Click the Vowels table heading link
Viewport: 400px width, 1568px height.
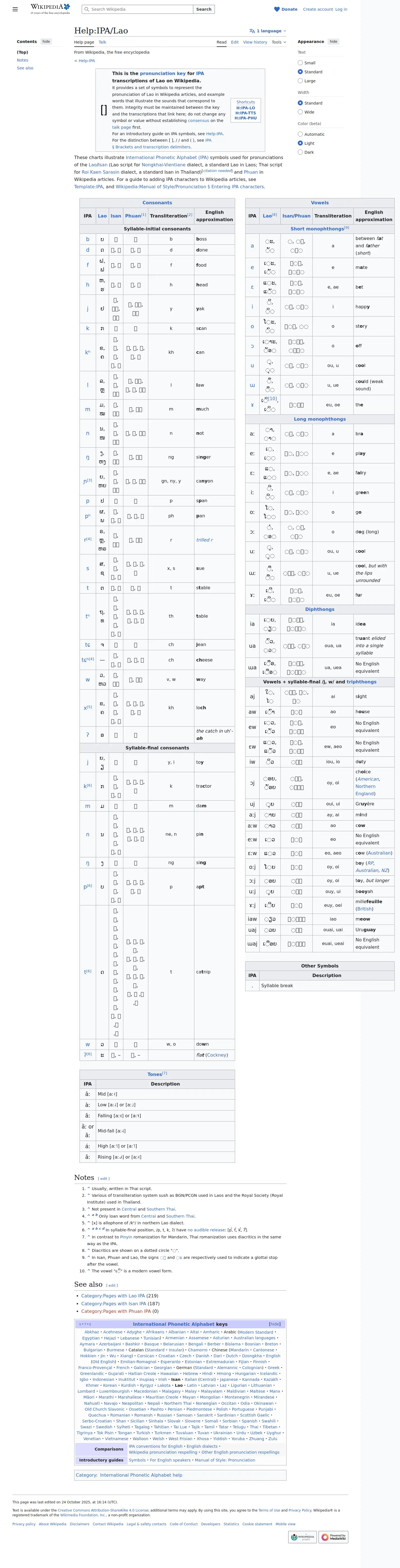[x=320, y=203]
